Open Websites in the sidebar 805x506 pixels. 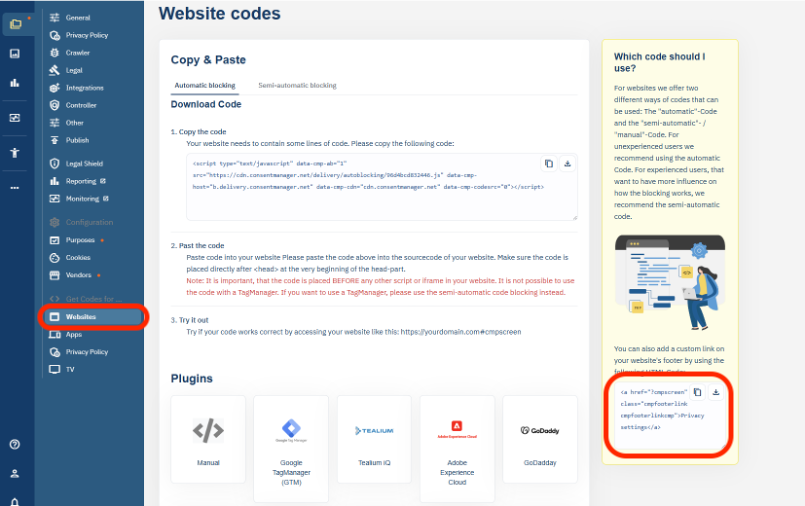coord(81,317)
